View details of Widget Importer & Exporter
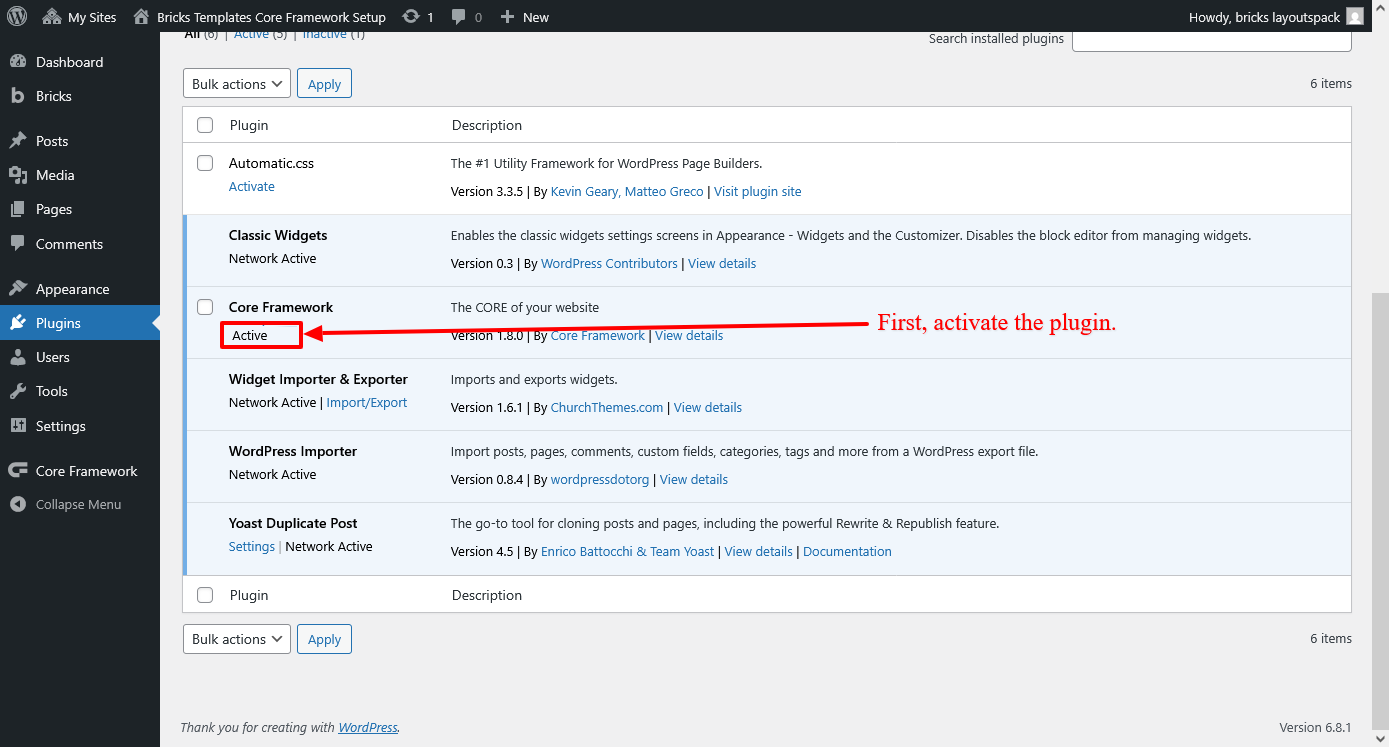 (x=708, y=408)
